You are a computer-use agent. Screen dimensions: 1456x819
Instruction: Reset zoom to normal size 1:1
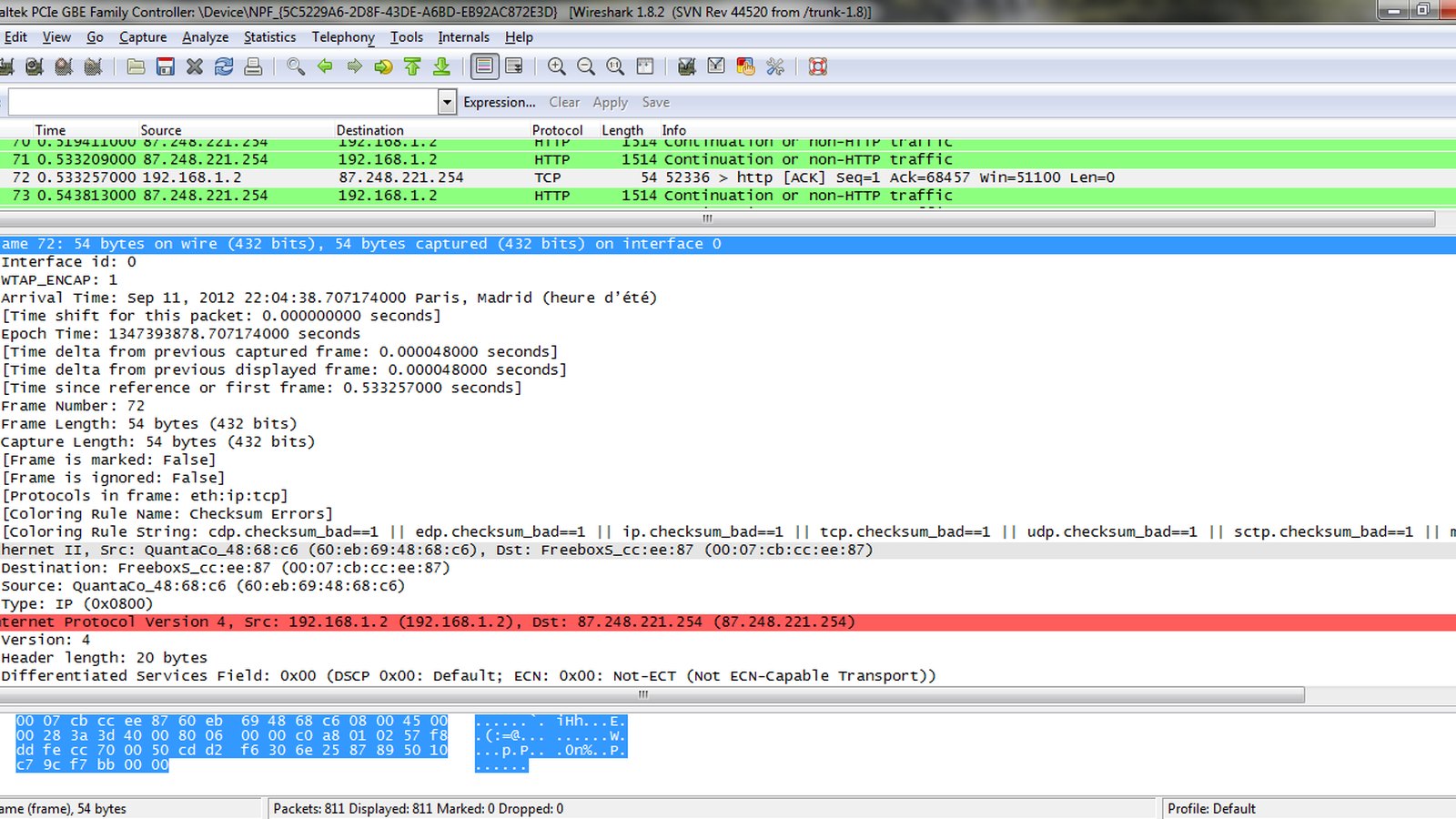tap(615, 66)
